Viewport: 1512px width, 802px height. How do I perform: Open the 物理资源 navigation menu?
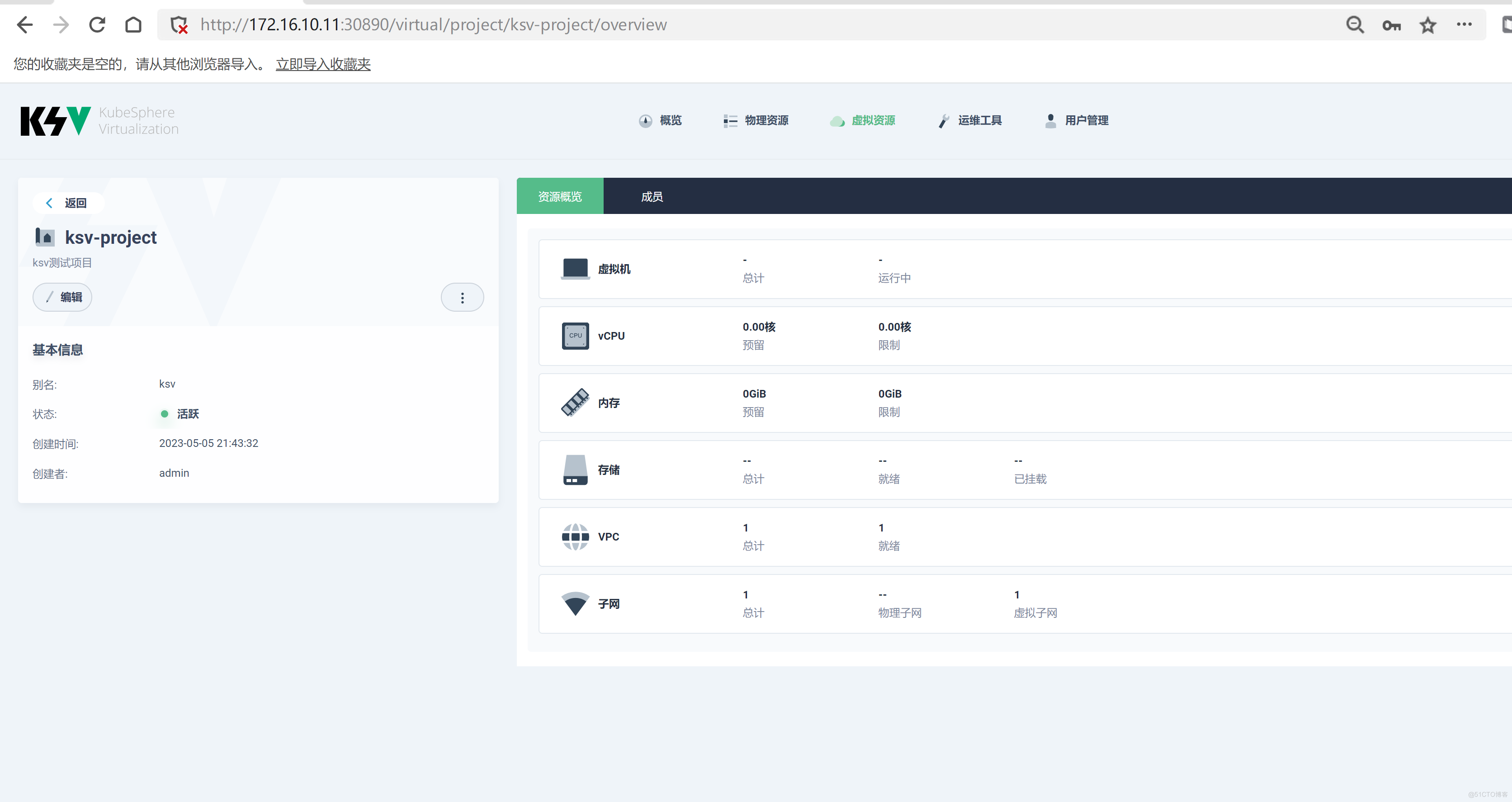coord(756,120)
